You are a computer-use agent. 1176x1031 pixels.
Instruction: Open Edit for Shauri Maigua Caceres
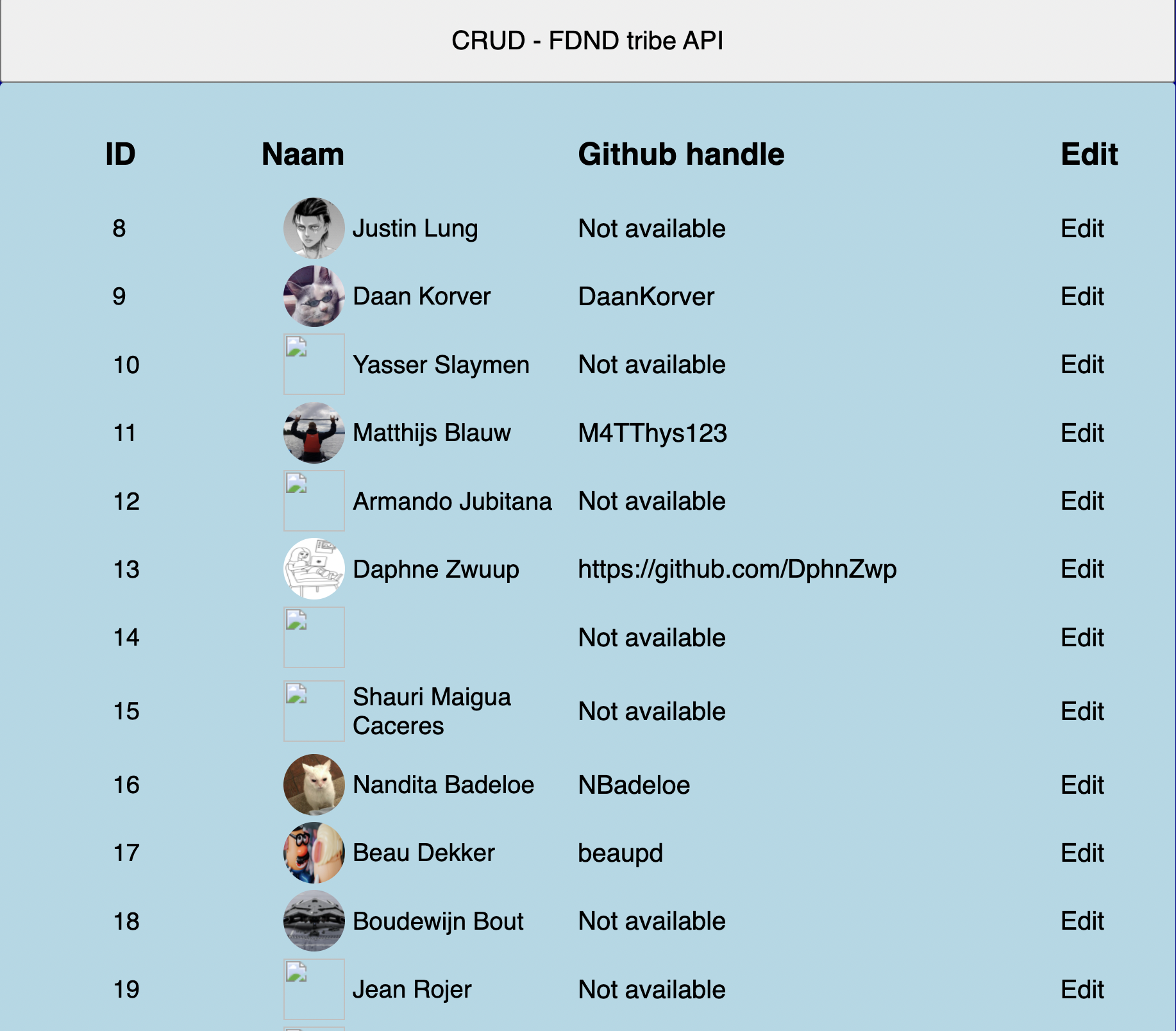tap(1082, 711)
